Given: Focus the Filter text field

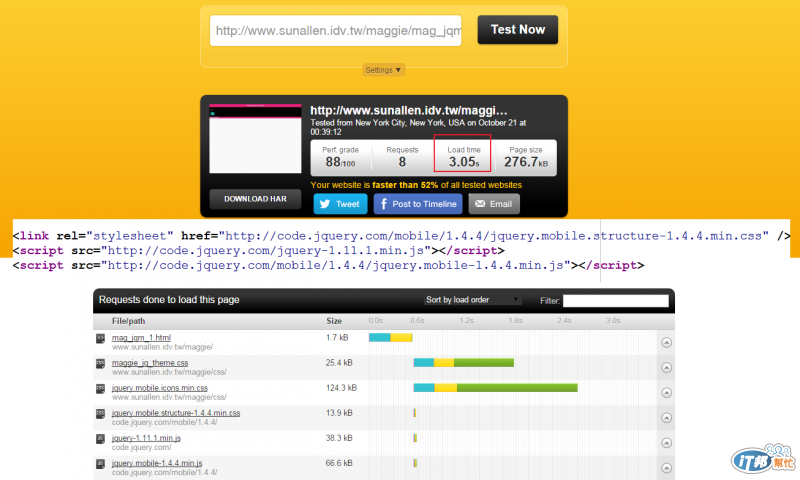Looking at the screenshot, I should click(615, 301).
